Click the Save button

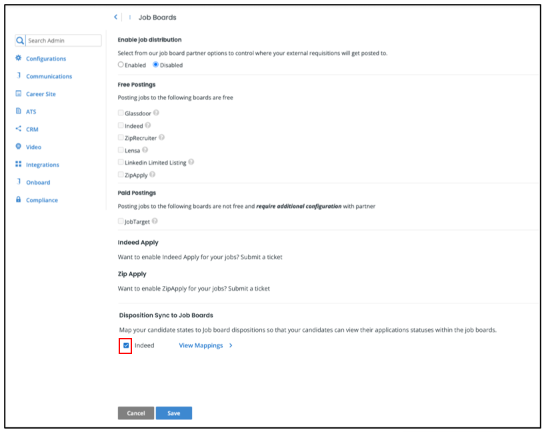pyautogui.click(x=174, y=413)
